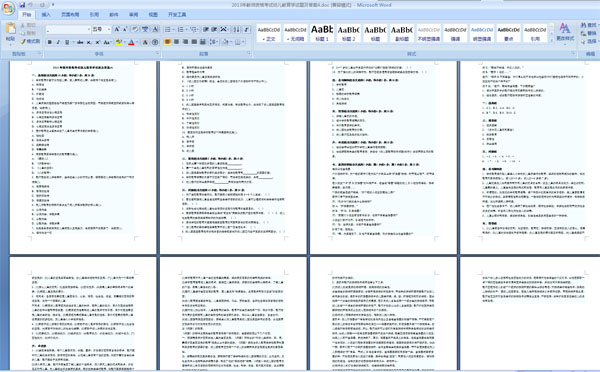Image resolution: width=600 pixels, height=372 pixels.
Task: Apply the 标题 1 heading style
Action: pos(322,33)
